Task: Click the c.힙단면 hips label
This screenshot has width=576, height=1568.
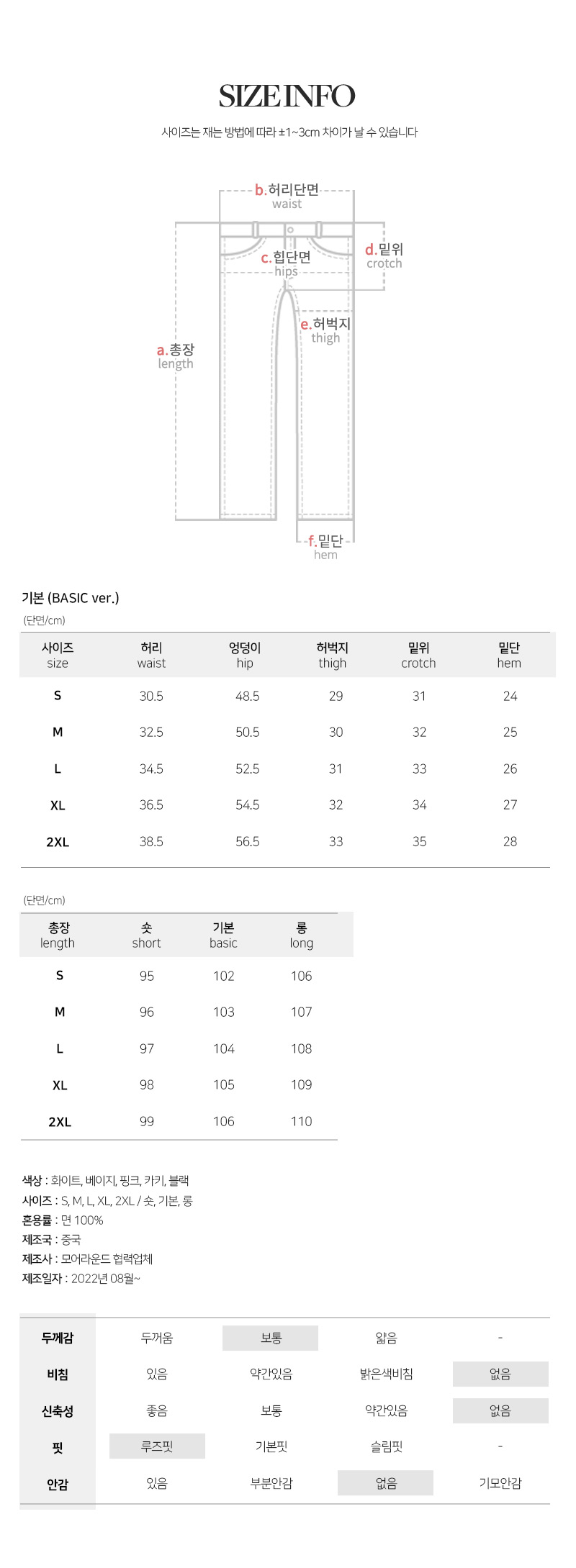Action: click(286, 263)
